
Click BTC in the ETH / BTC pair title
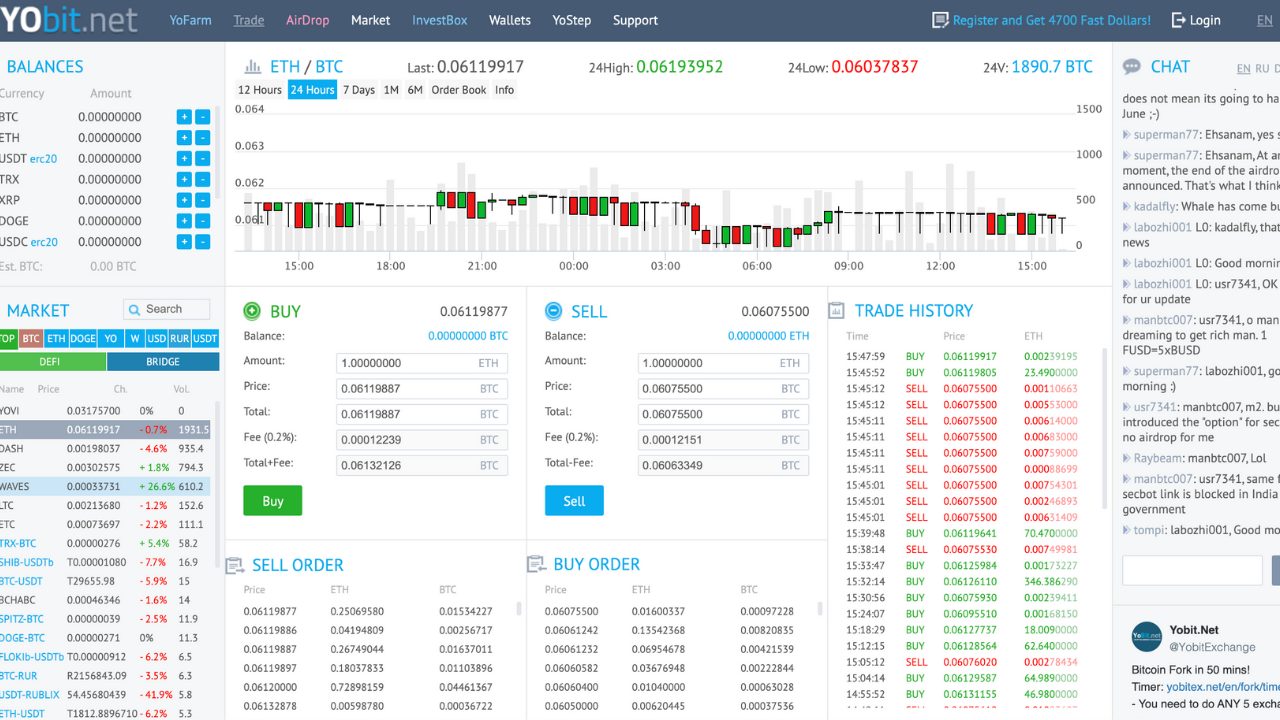[x=329, y=67]
